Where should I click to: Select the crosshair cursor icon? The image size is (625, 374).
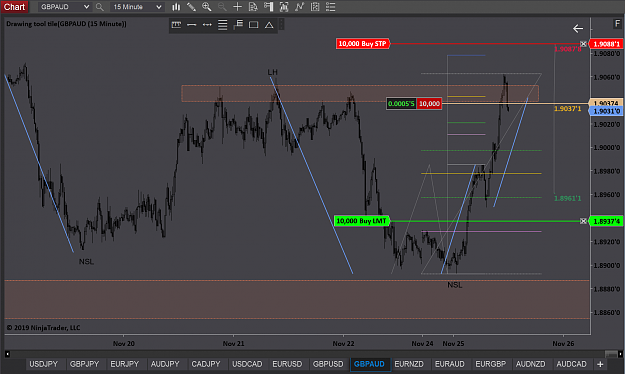(x=237, y=7)
